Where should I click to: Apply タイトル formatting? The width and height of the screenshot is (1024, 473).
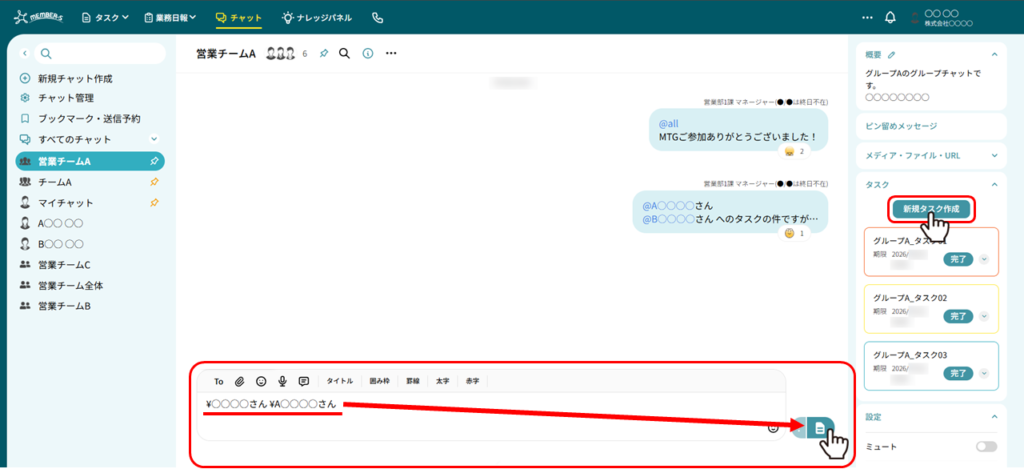pyautogui.click(x=340, y=382)
